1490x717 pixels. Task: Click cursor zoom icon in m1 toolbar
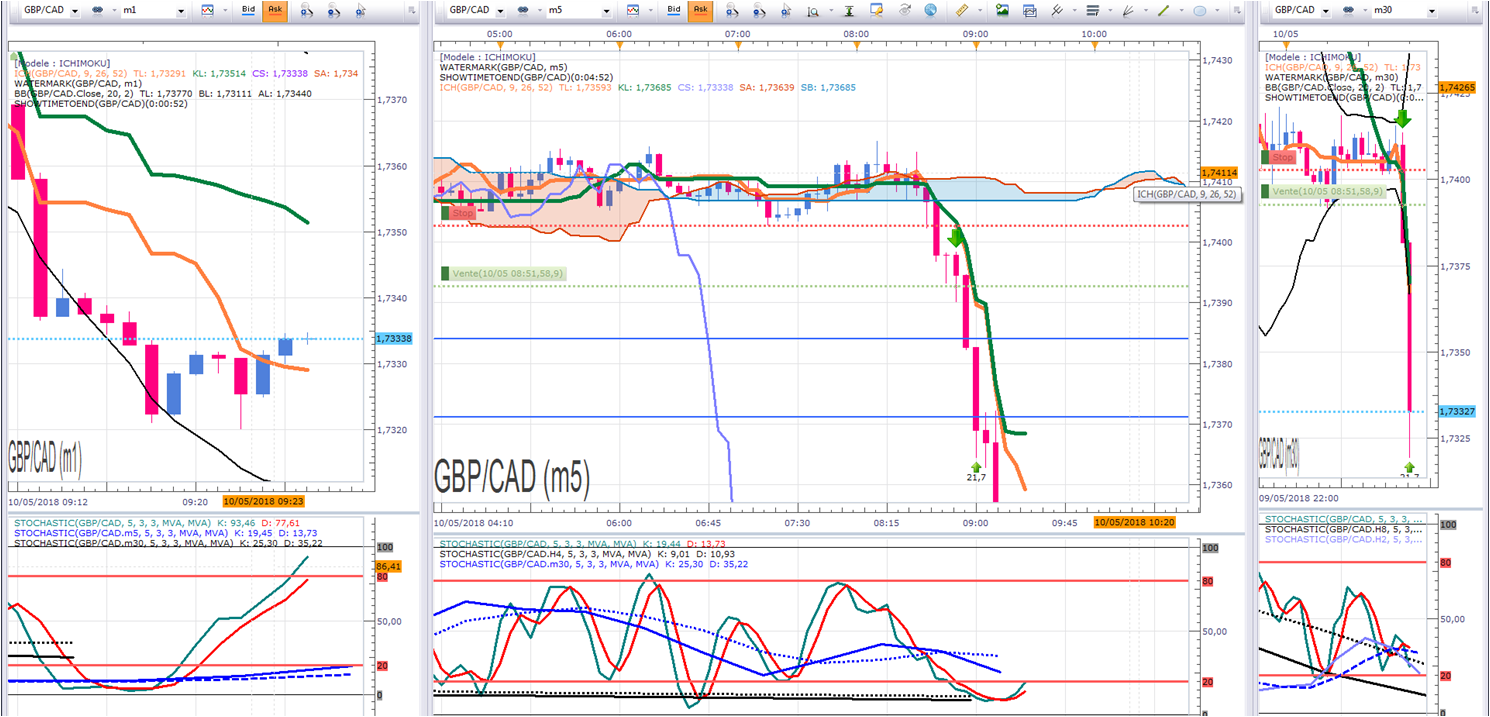click(361, 11)
